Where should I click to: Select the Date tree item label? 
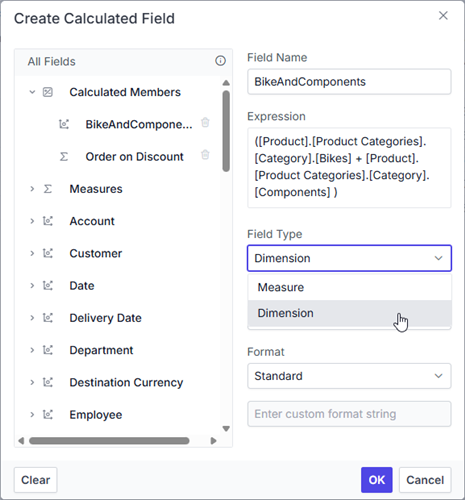(82, 286)
